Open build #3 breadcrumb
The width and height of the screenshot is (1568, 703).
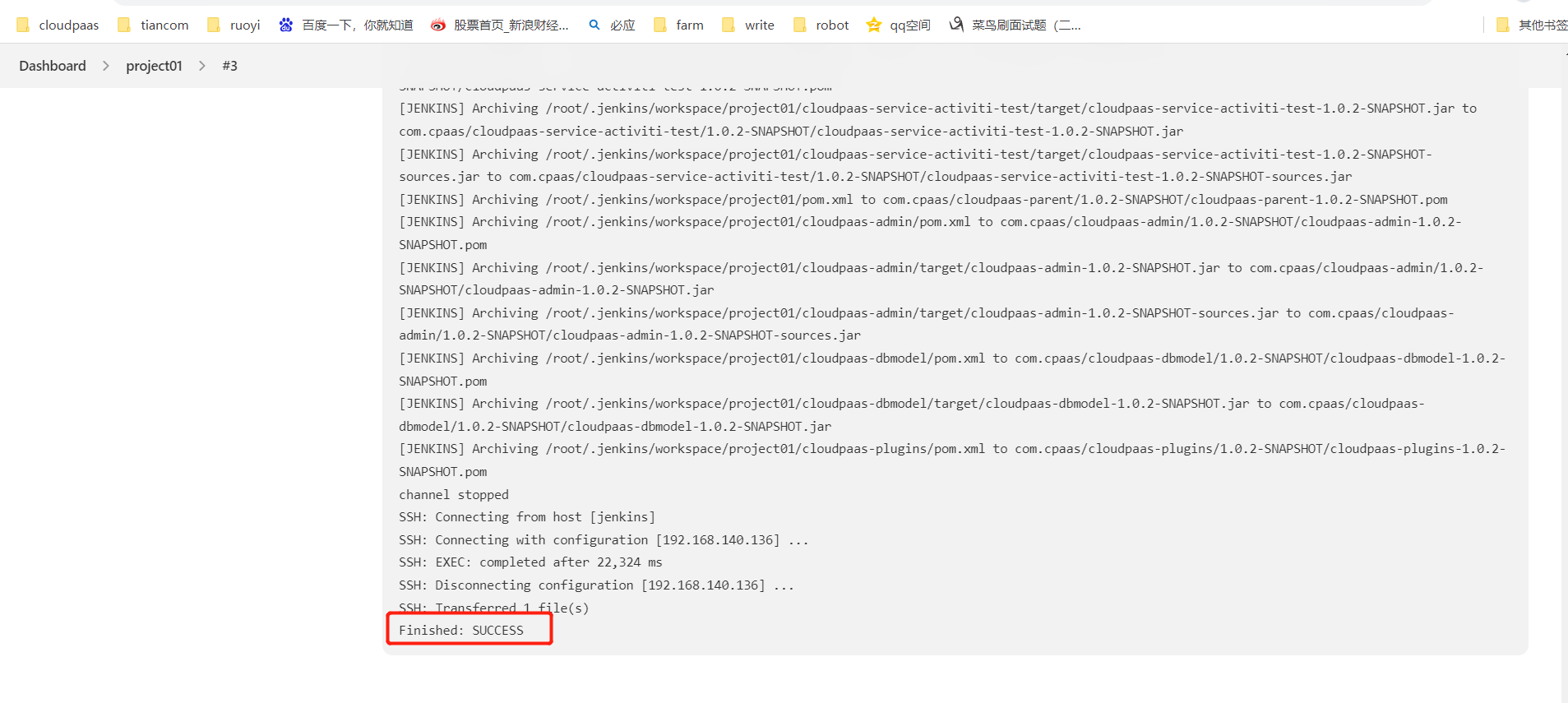(x=229, y=66)
